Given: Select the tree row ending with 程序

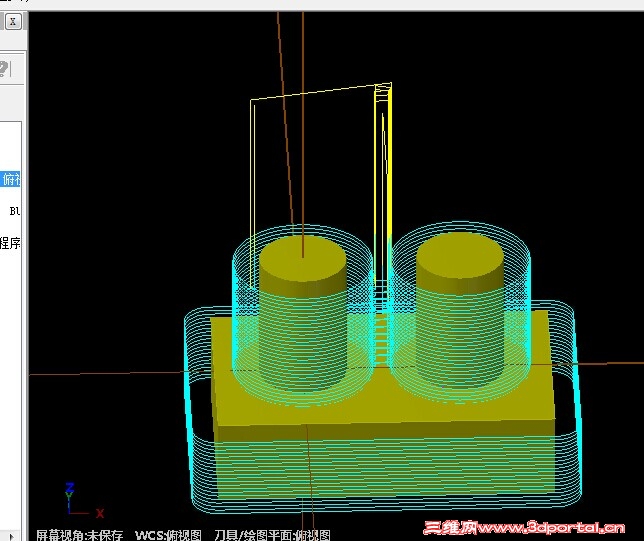Looking at the screenshot, I should (x=10, y=243).
